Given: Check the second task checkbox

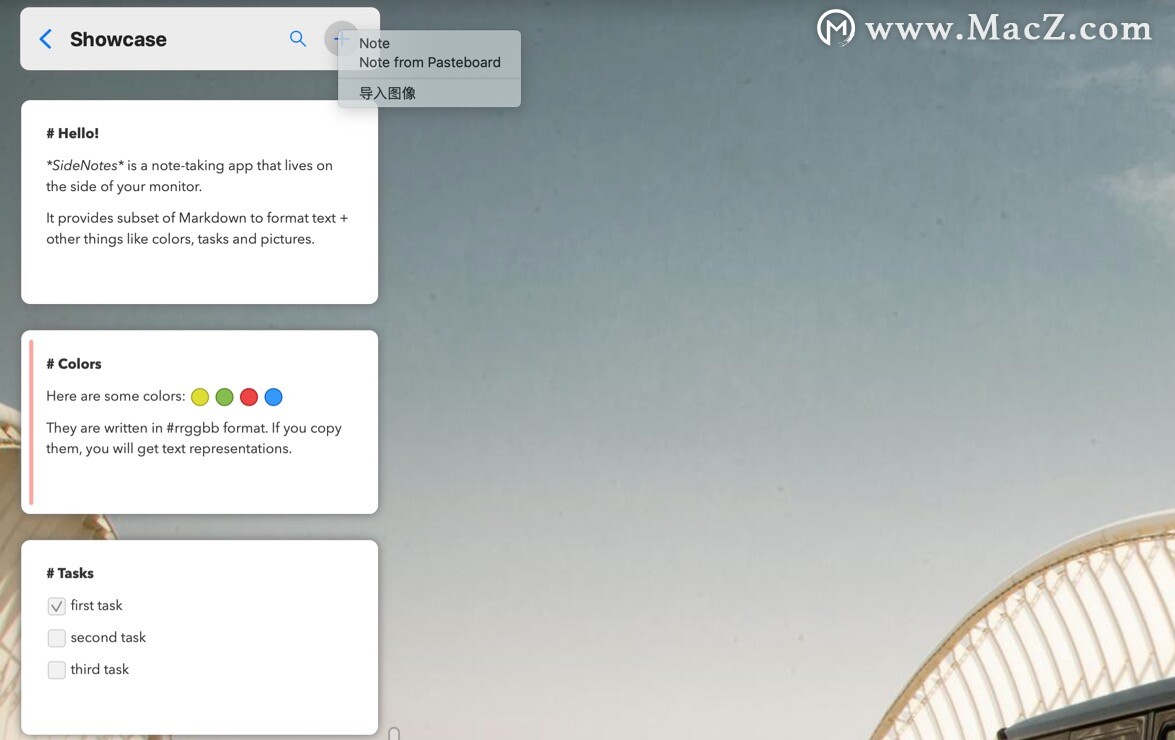Looking at the screenshot, I should coord(56,638).
